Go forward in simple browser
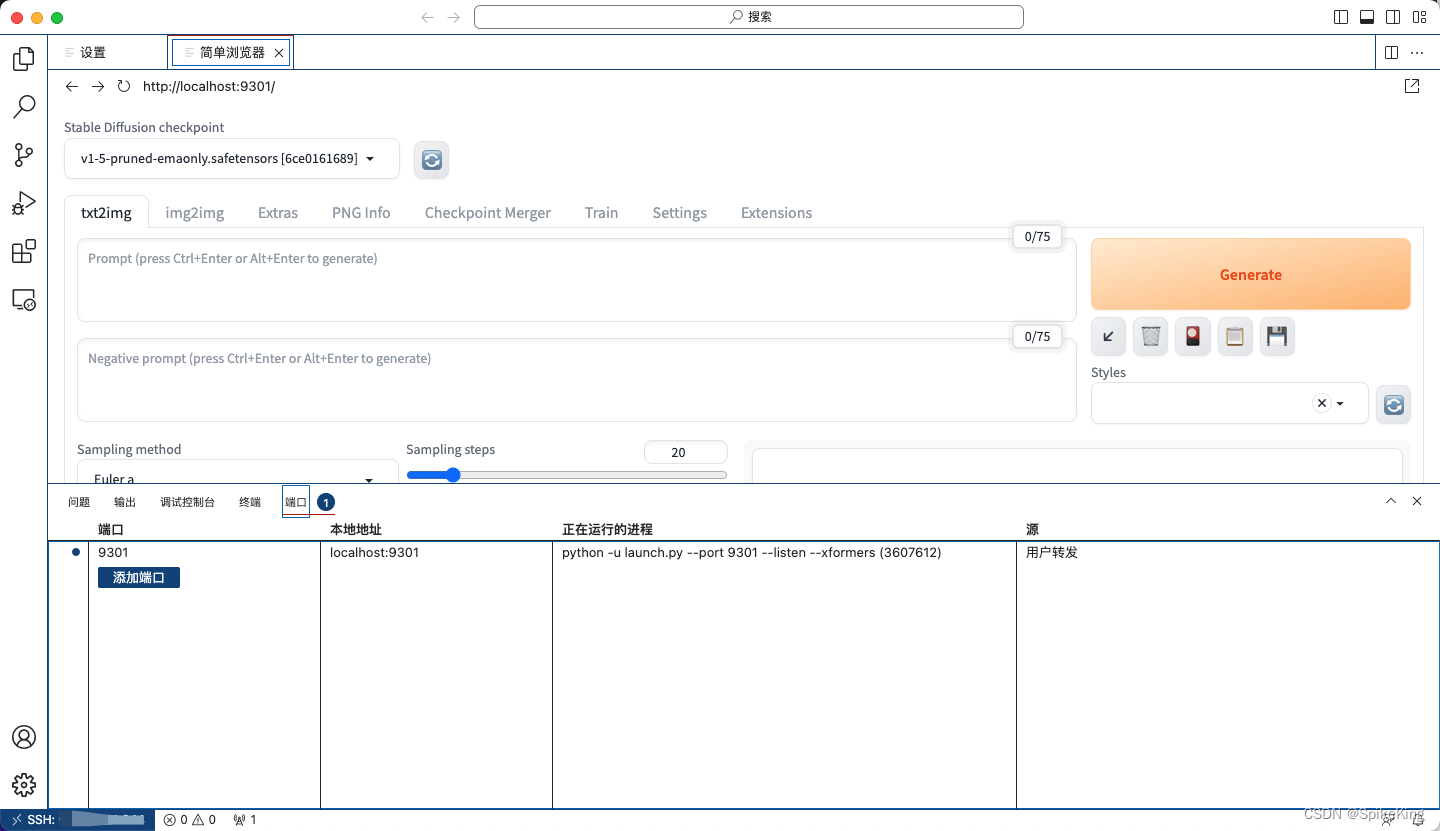Viewport: 1440px width, 831px height. click(x=98, y=86)
